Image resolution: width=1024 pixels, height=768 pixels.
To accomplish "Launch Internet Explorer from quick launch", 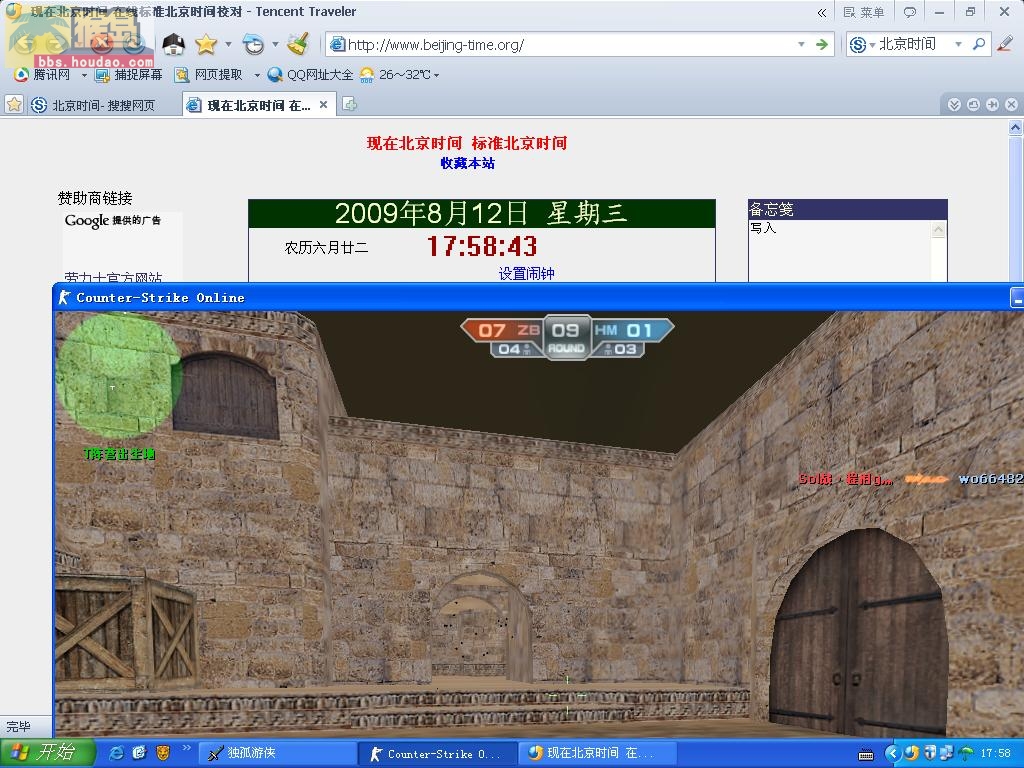I will 116,754.
